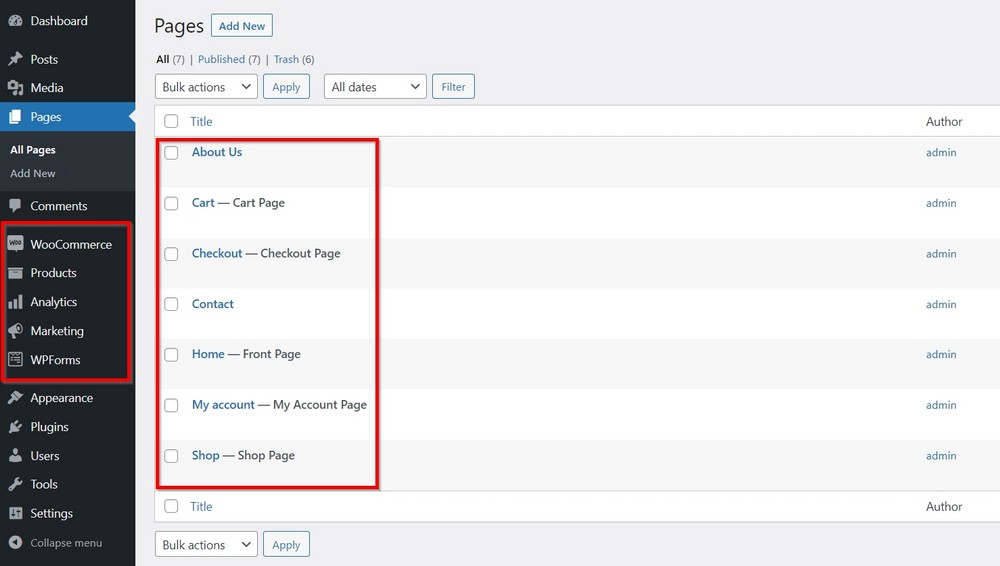Open the My account page link
Viewport: 1000px width, 566px height.
pyautogui.click(x=223, y=405)
